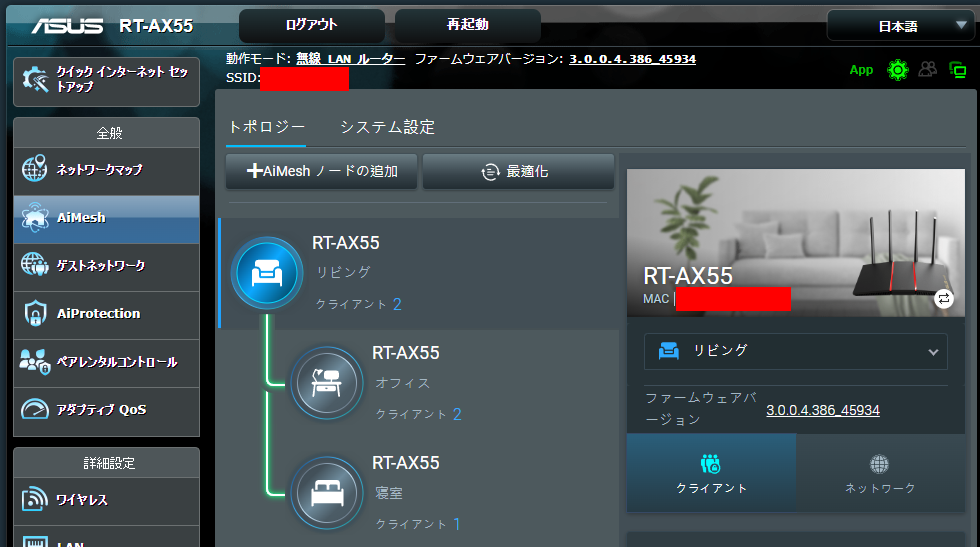Click the green gear status icon

coord(898,70)
